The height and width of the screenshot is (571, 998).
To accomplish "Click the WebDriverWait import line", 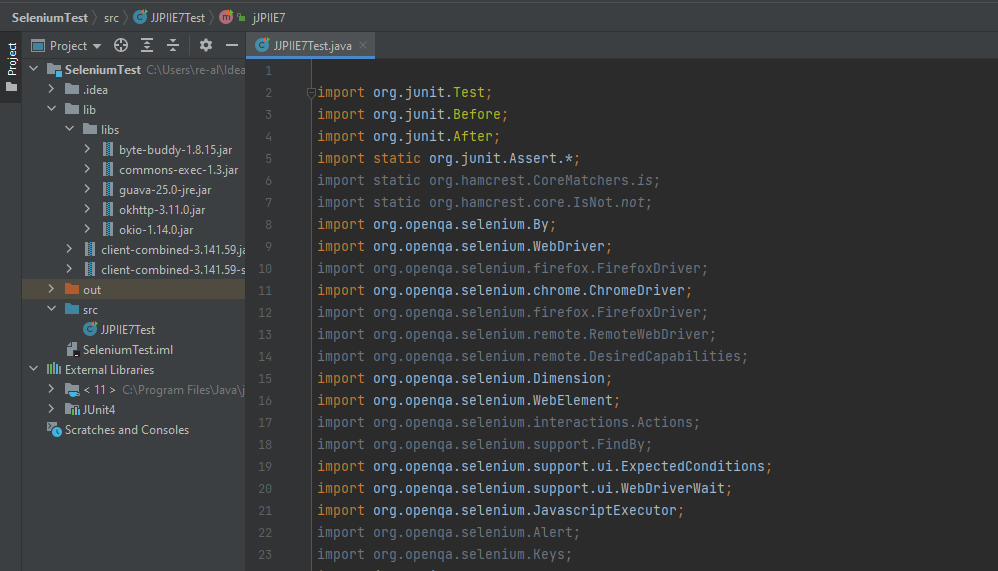I will [x=525, y=488].
